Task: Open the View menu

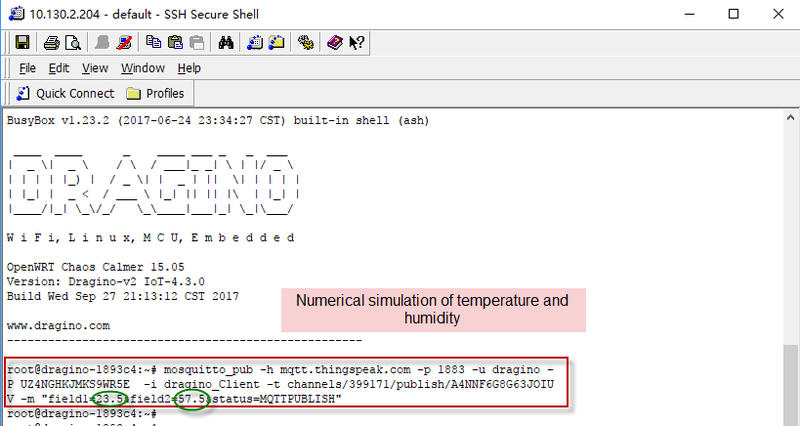Action: coord(95,68)
